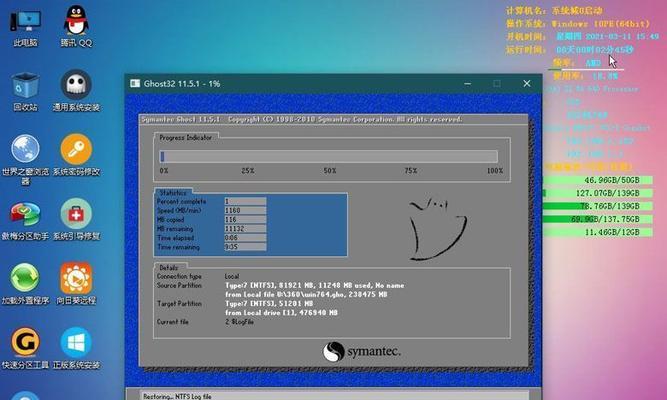Minimize the Ghost32 window
This screenshot has height=400, width=667.
click(467, 83)
